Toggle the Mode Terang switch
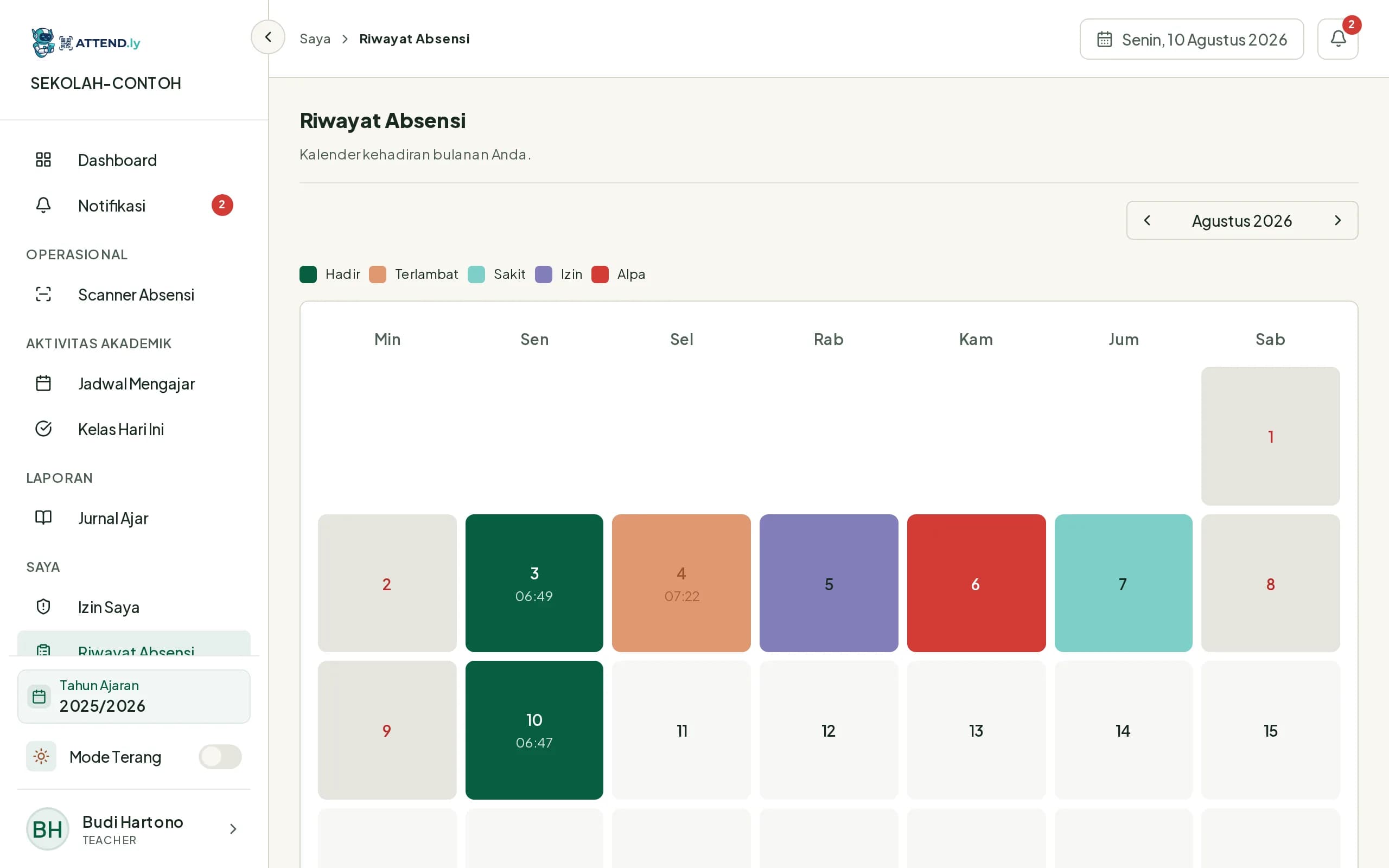 tap(220, 756)
